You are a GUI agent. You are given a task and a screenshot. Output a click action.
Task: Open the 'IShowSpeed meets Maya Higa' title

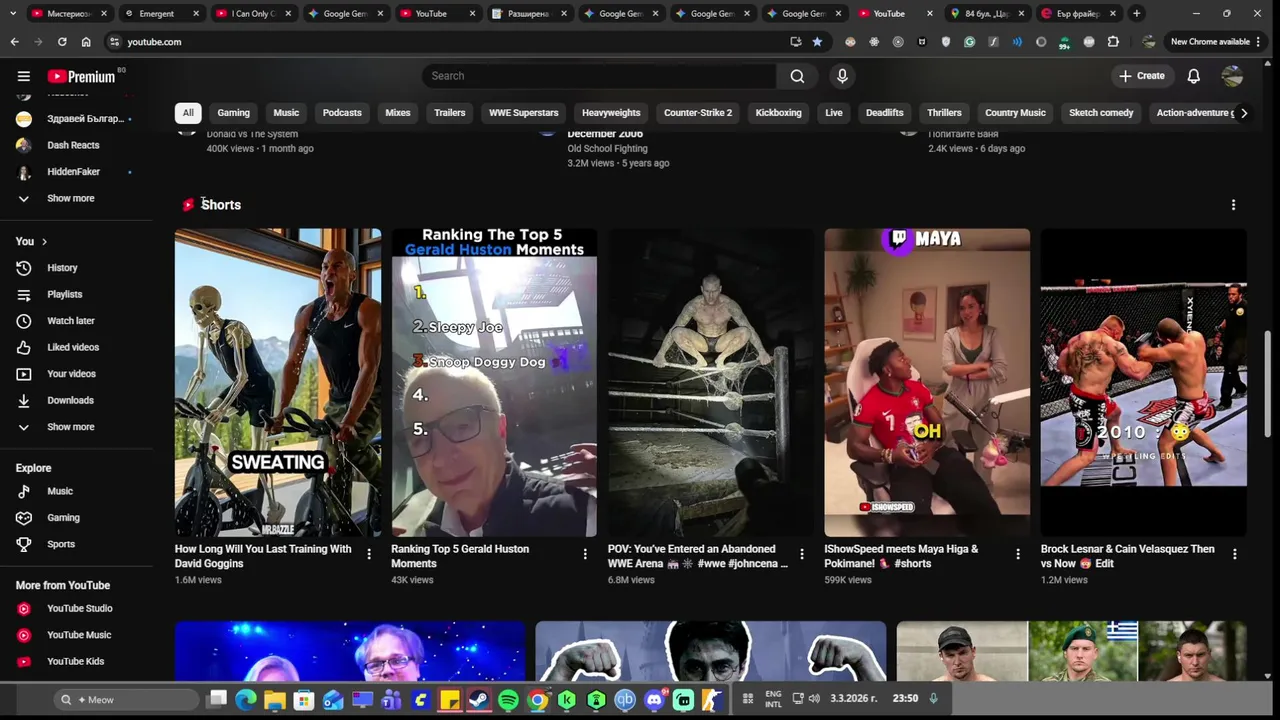[901, 556]
